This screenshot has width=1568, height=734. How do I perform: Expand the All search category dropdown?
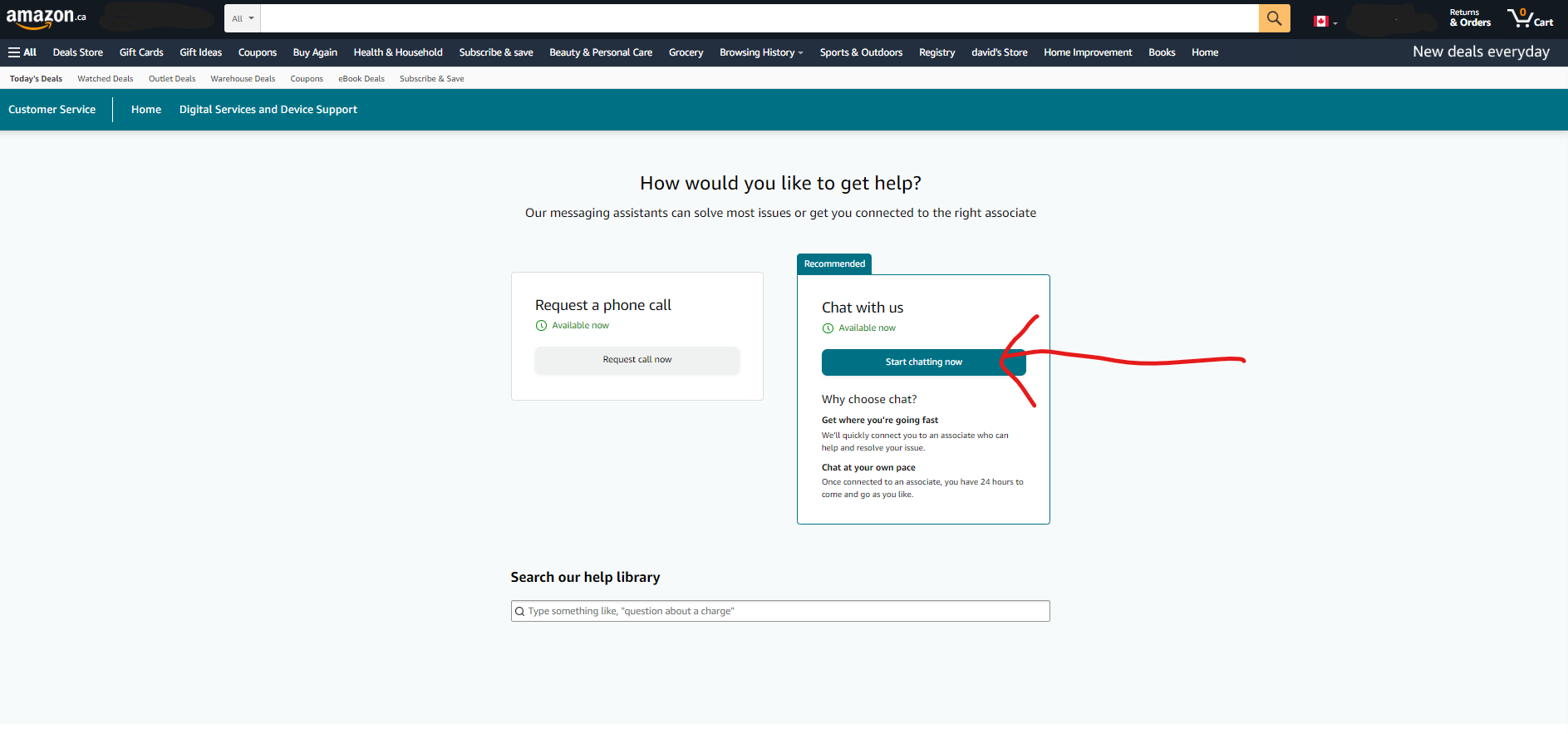point(243,18)
